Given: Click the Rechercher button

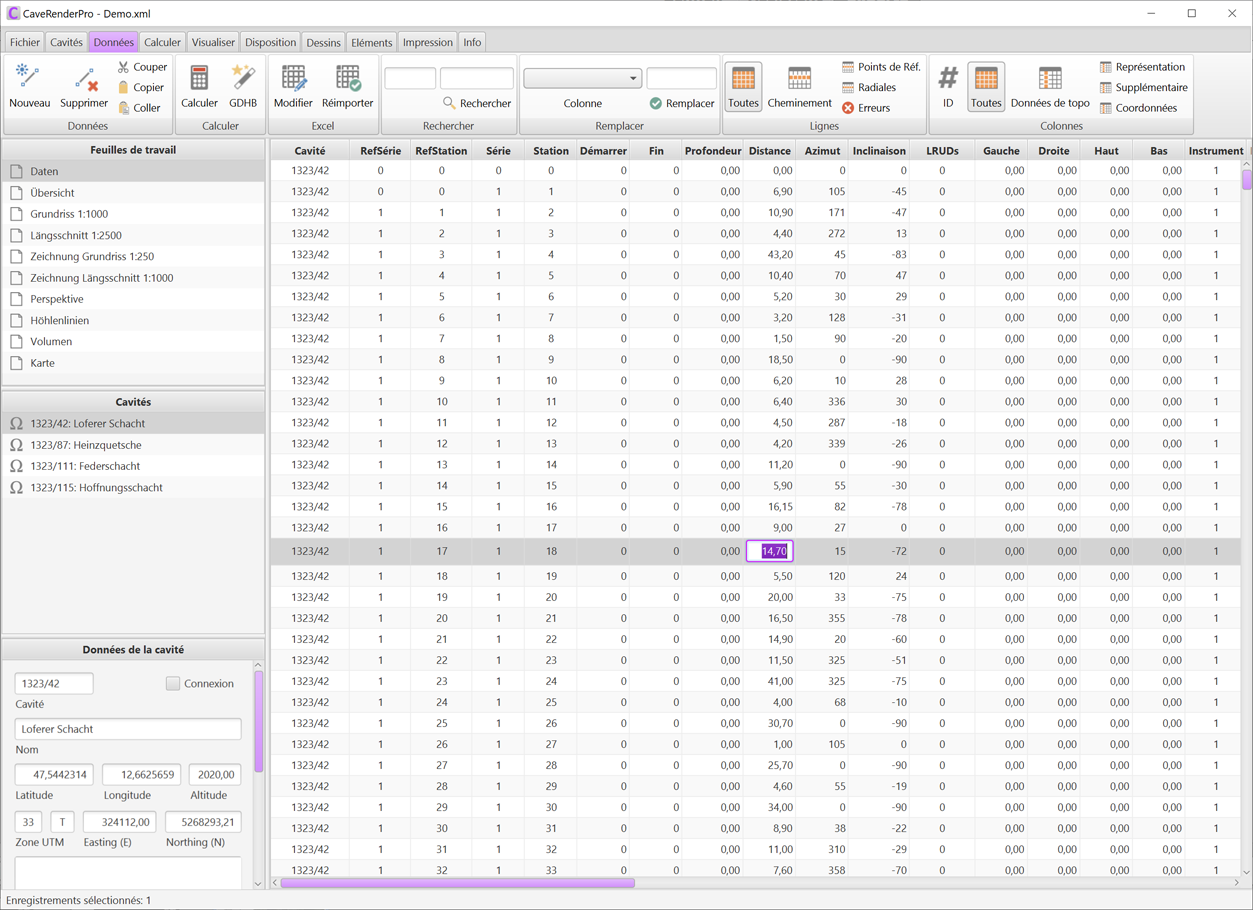Looking at the screenshot, I should point(477,103).
